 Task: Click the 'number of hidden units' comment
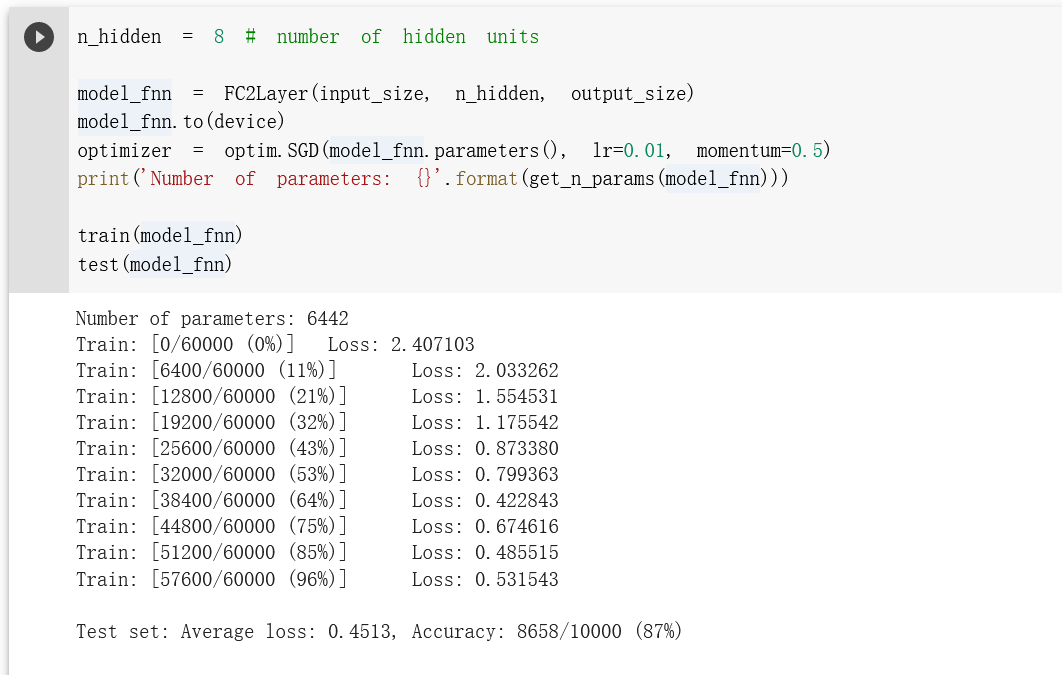tap(407, 37)
